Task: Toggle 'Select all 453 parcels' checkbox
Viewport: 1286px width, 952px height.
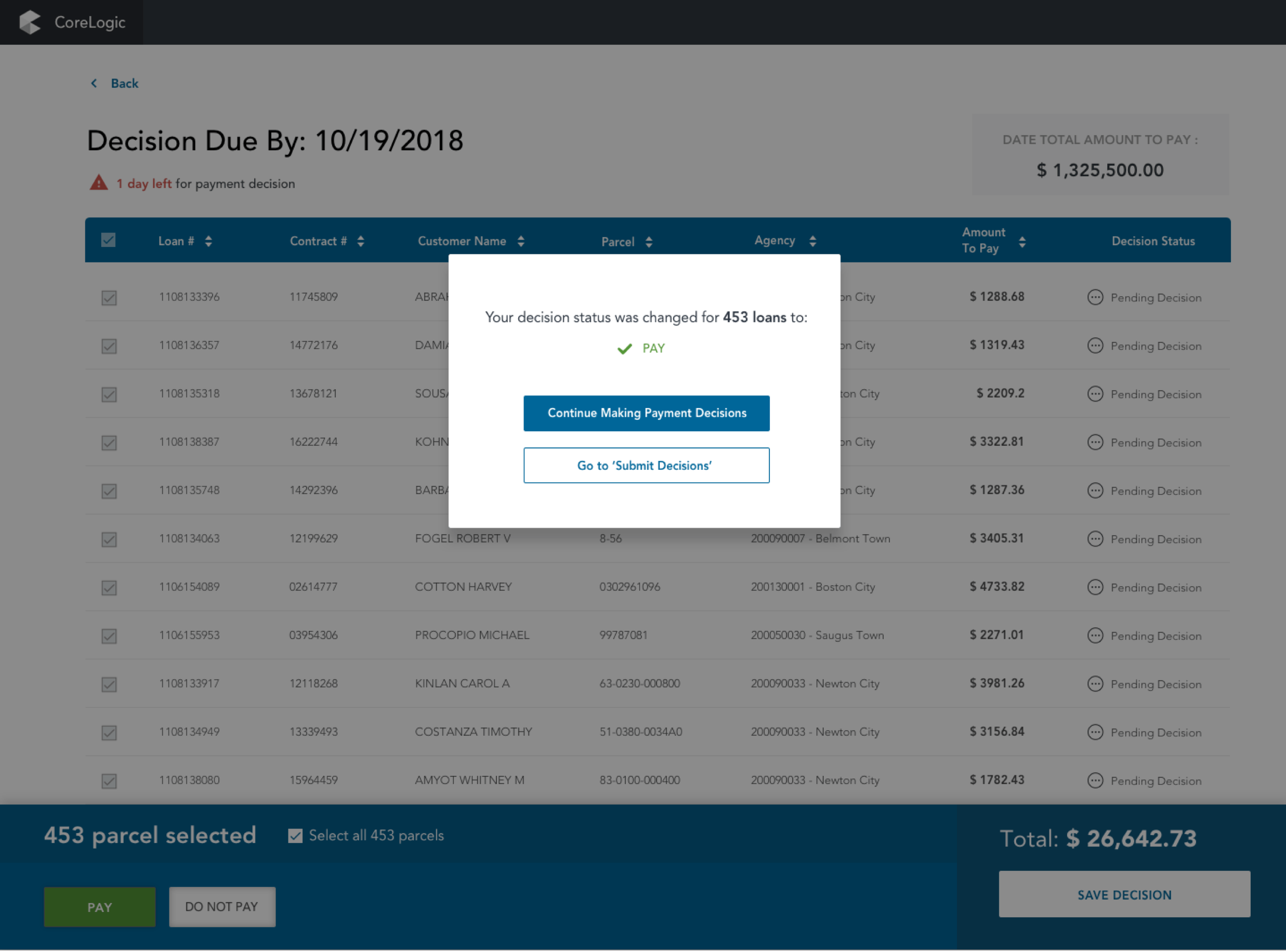Action: tap(295, 836)
